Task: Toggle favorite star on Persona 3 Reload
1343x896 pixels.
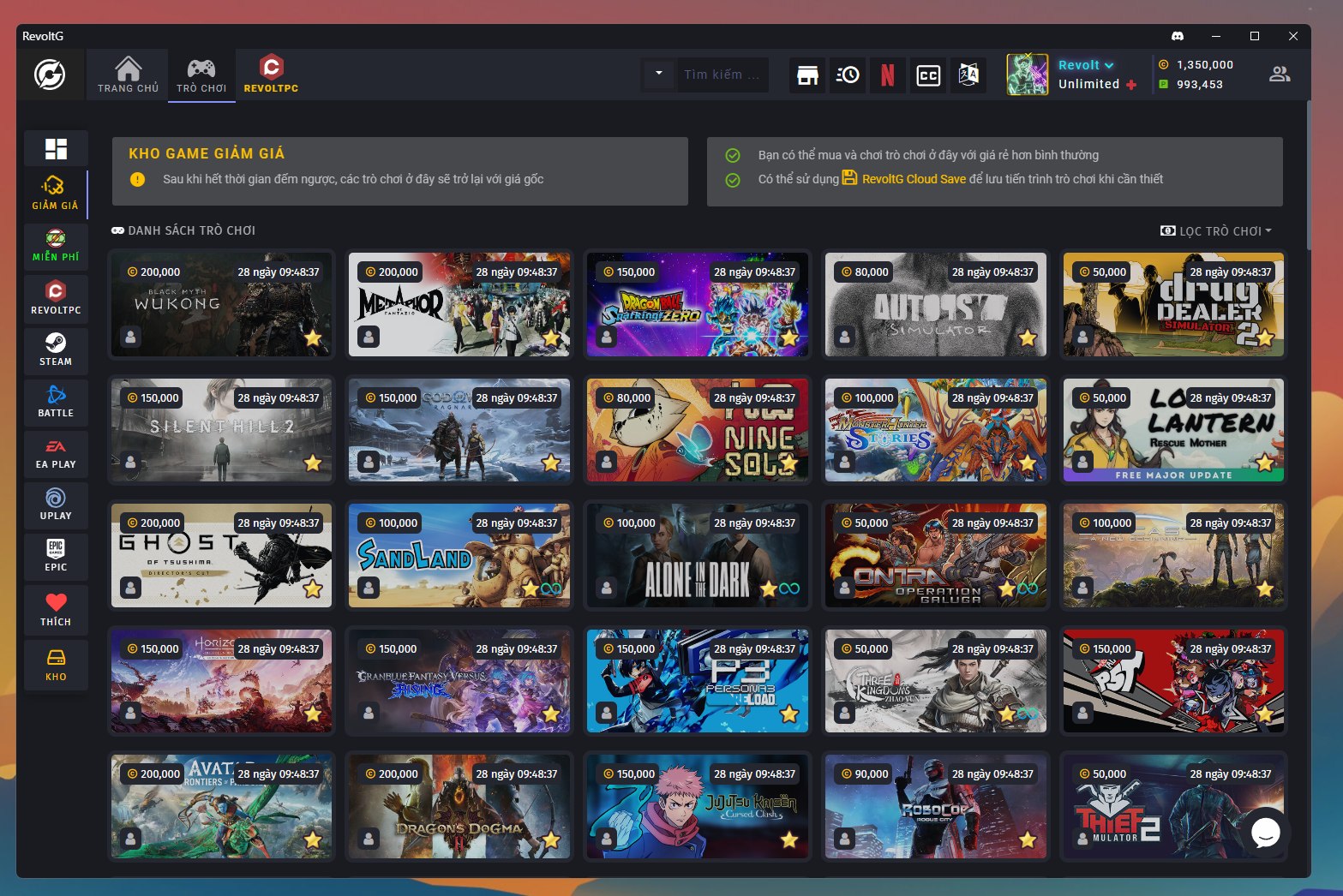Action: pos(789,714)
